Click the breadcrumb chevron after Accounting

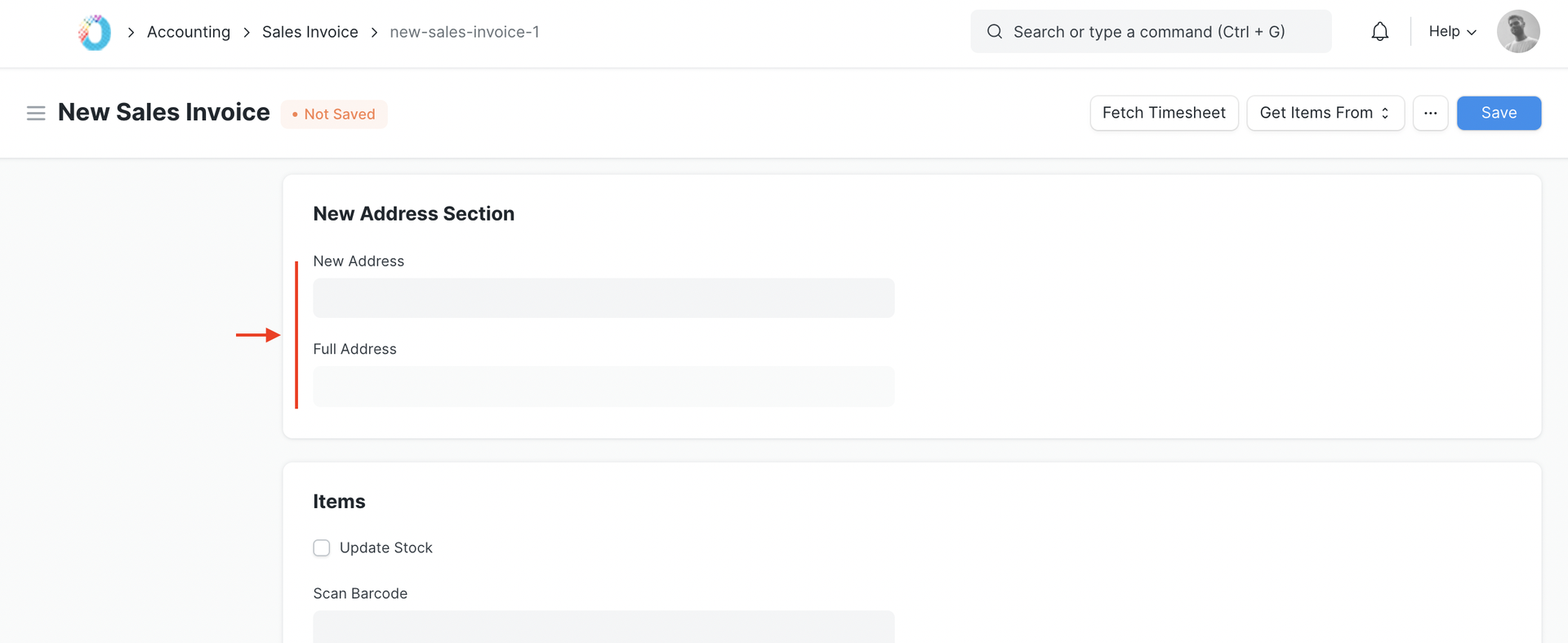246,33
